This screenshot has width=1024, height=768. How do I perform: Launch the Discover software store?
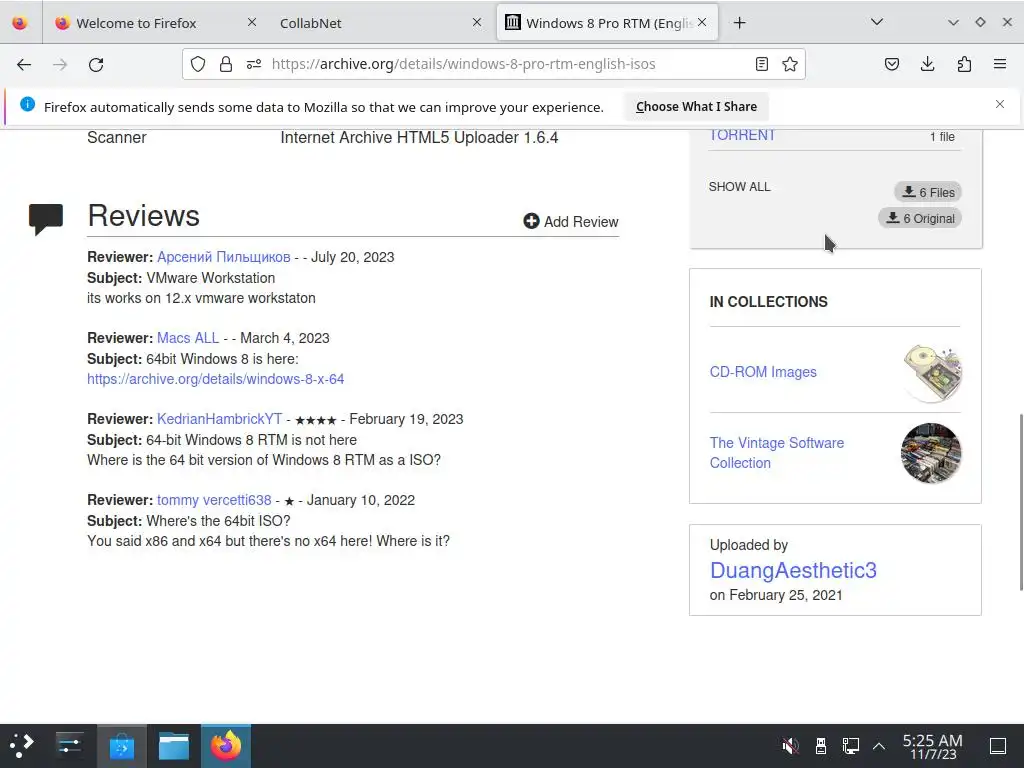pyautogui.click(x=121, y=745)
